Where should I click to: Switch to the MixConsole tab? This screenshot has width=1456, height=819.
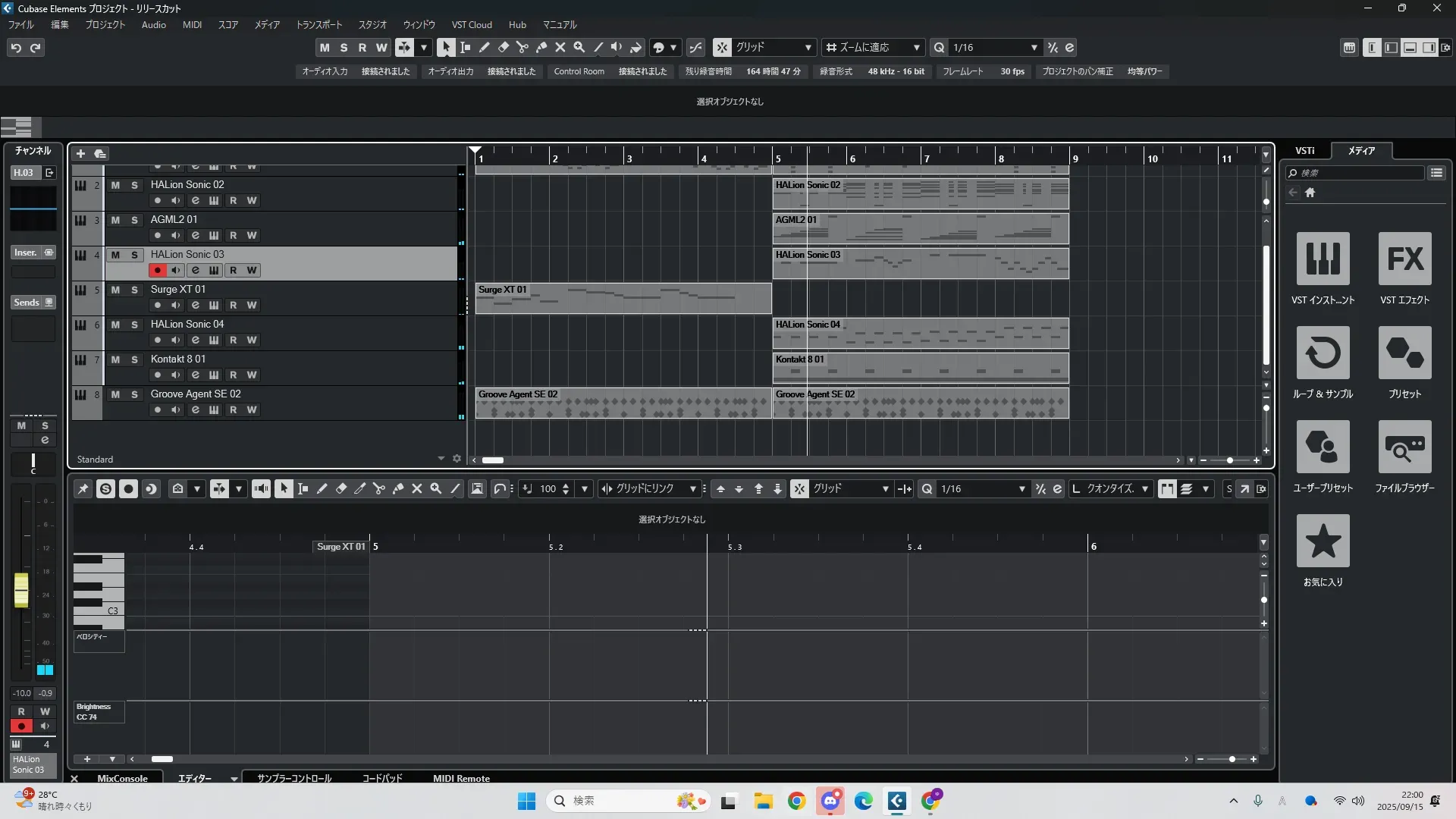pos(122,778)
